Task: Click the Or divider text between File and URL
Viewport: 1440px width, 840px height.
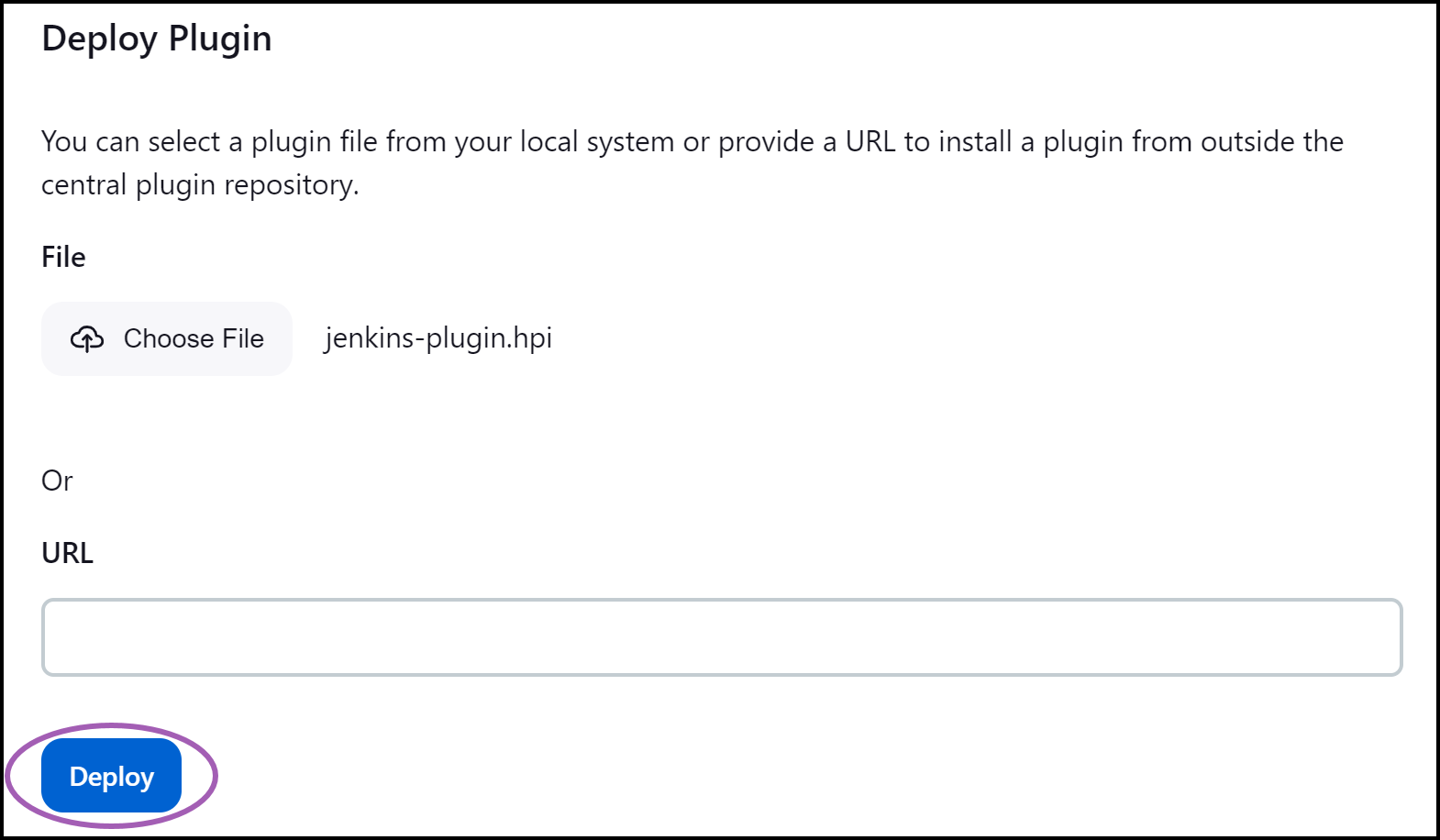Action: point(57,481)
